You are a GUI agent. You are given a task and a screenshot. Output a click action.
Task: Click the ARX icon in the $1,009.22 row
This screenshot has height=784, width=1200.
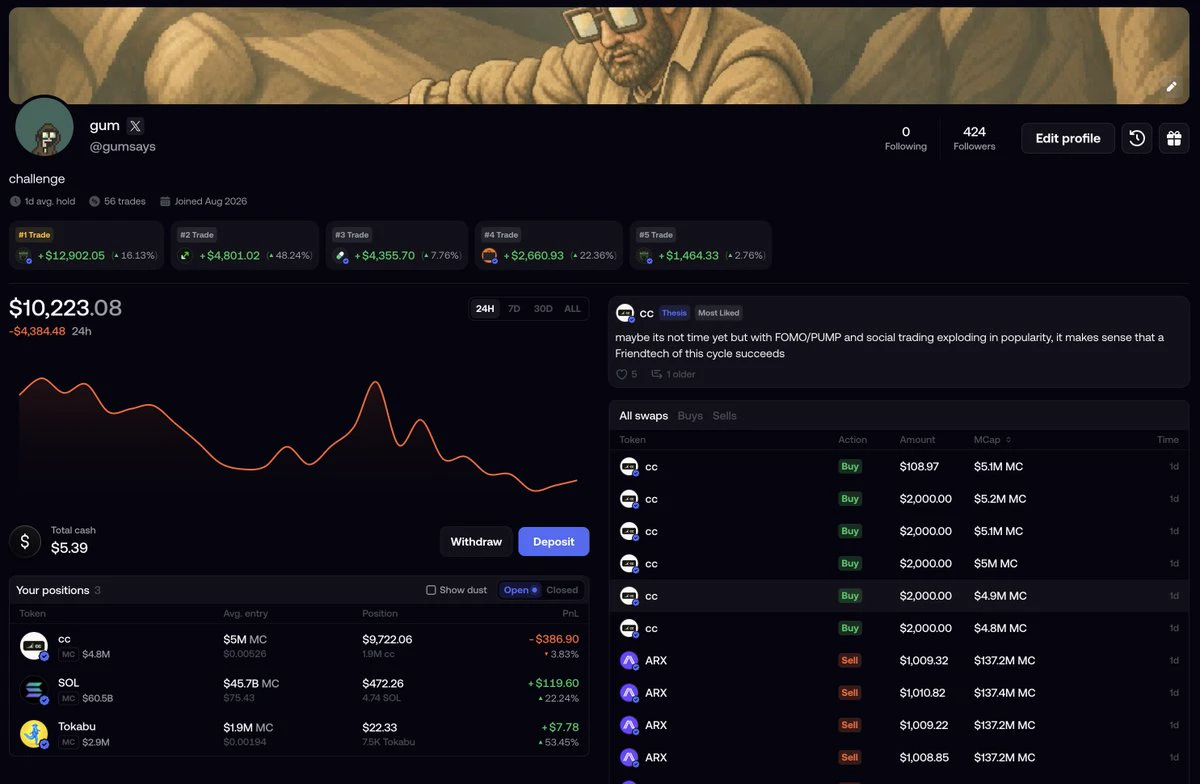tap(629, 725)
